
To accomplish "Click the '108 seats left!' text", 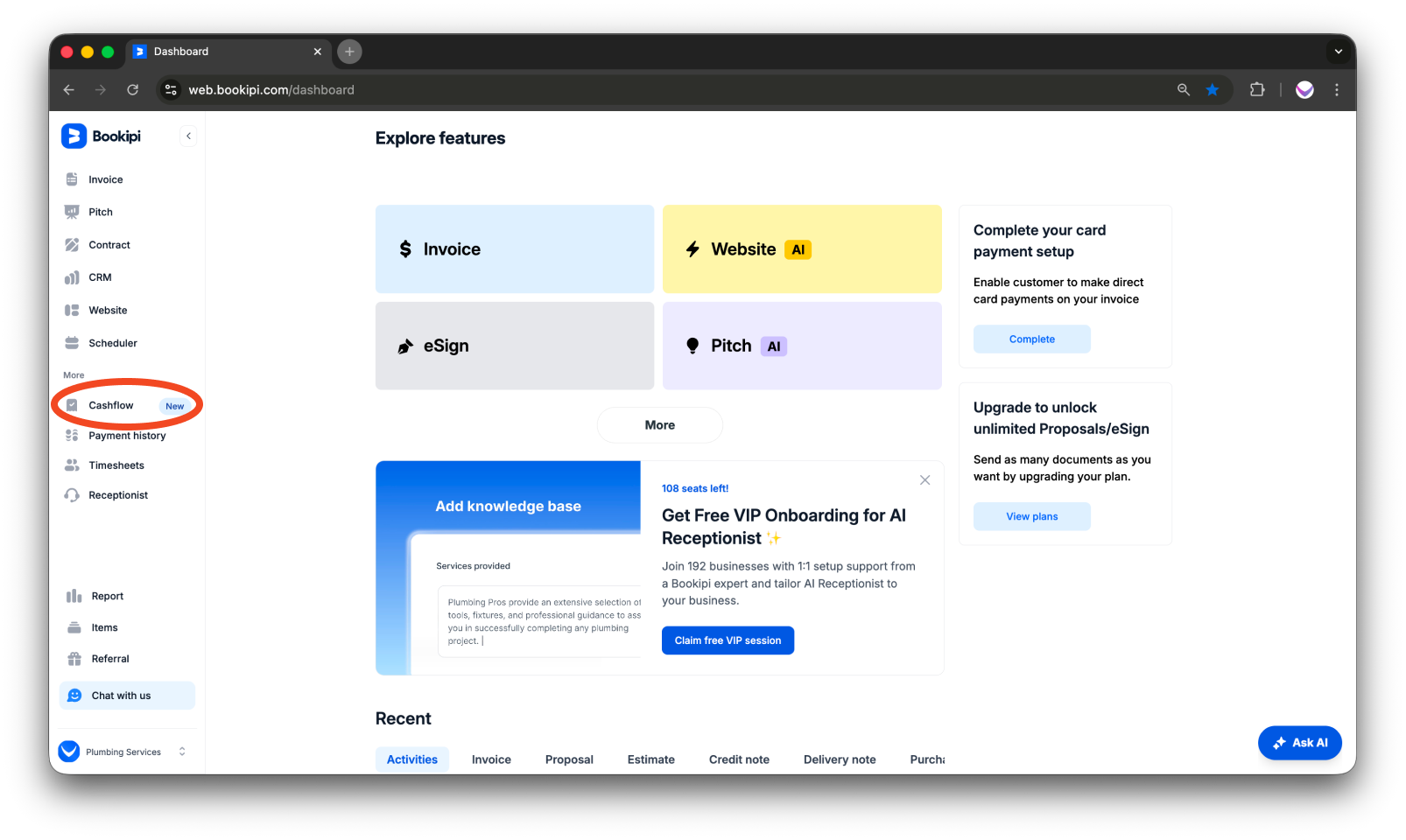I will coord(695,488).
